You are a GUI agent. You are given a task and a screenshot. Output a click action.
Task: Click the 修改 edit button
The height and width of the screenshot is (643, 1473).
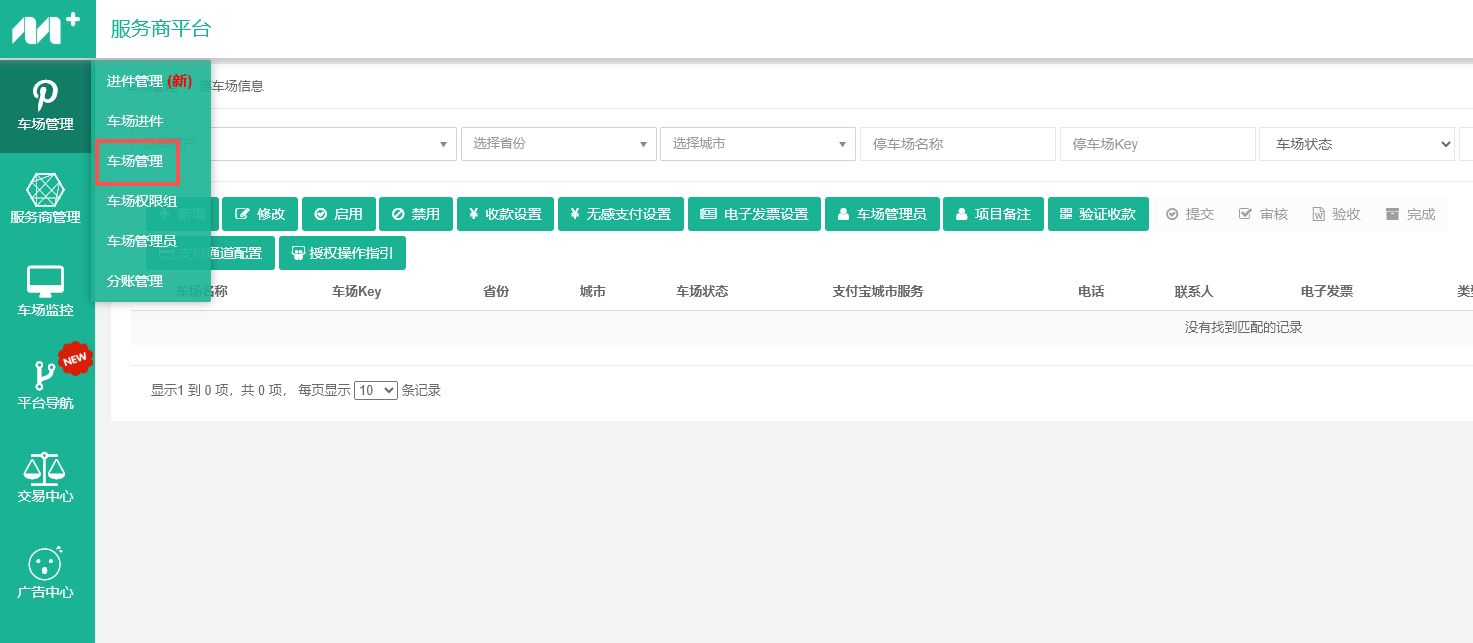(x=260, y=214)
